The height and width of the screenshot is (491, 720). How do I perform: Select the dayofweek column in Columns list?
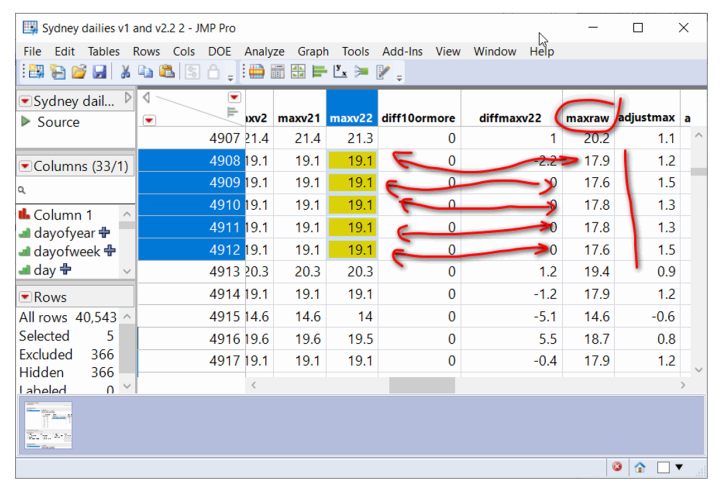tap(66, 252)
